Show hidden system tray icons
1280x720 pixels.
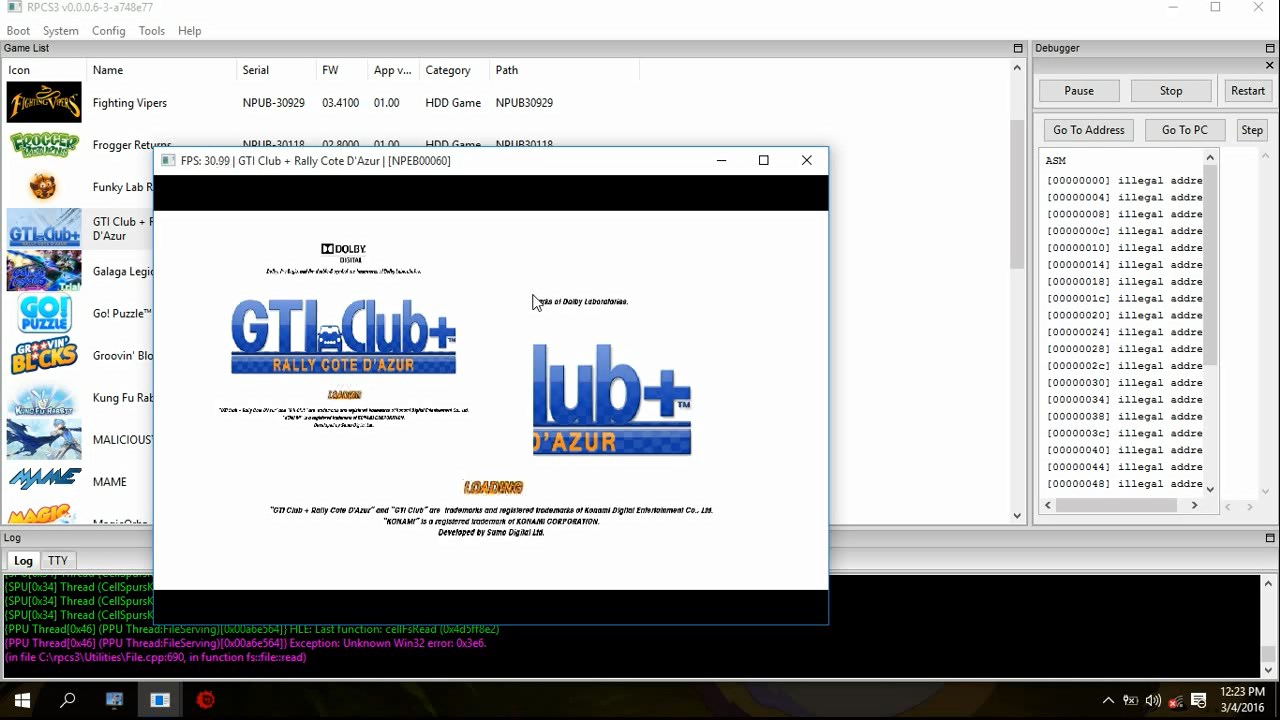pos(1108,700)
